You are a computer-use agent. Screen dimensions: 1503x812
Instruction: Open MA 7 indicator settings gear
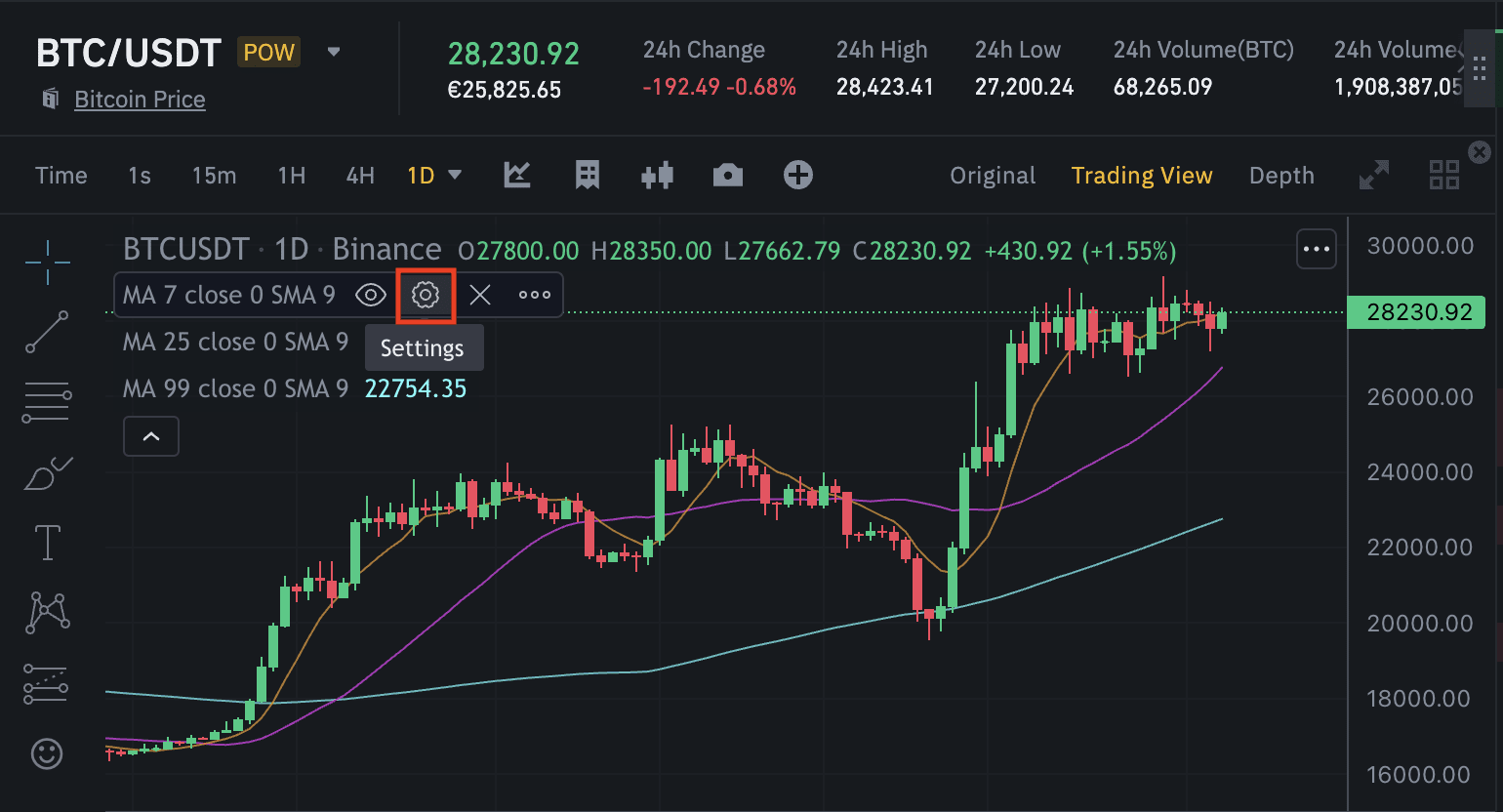tap(426, 295)
